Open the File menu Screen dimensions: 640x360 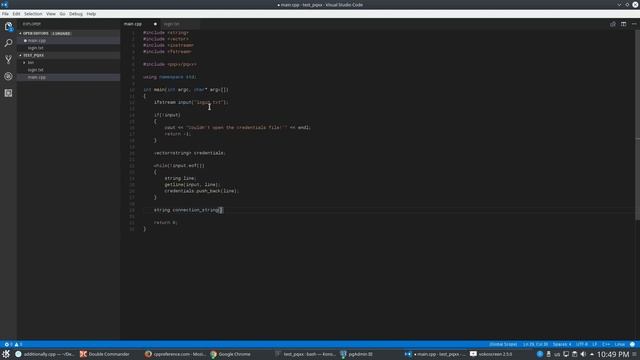(5, 14)
